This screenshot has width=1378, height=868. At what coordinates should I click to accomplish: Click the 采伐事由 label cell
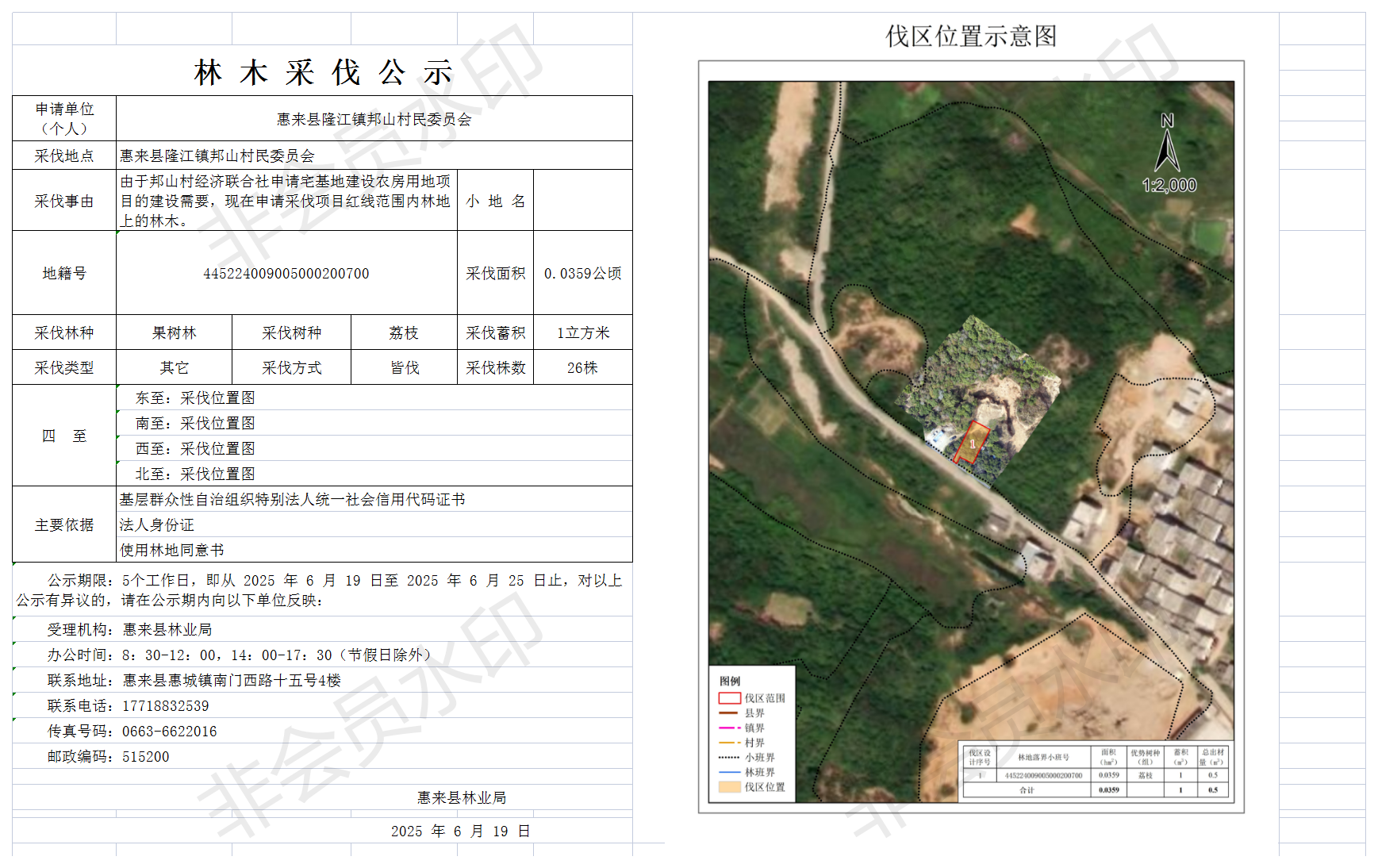coord(64,201)
